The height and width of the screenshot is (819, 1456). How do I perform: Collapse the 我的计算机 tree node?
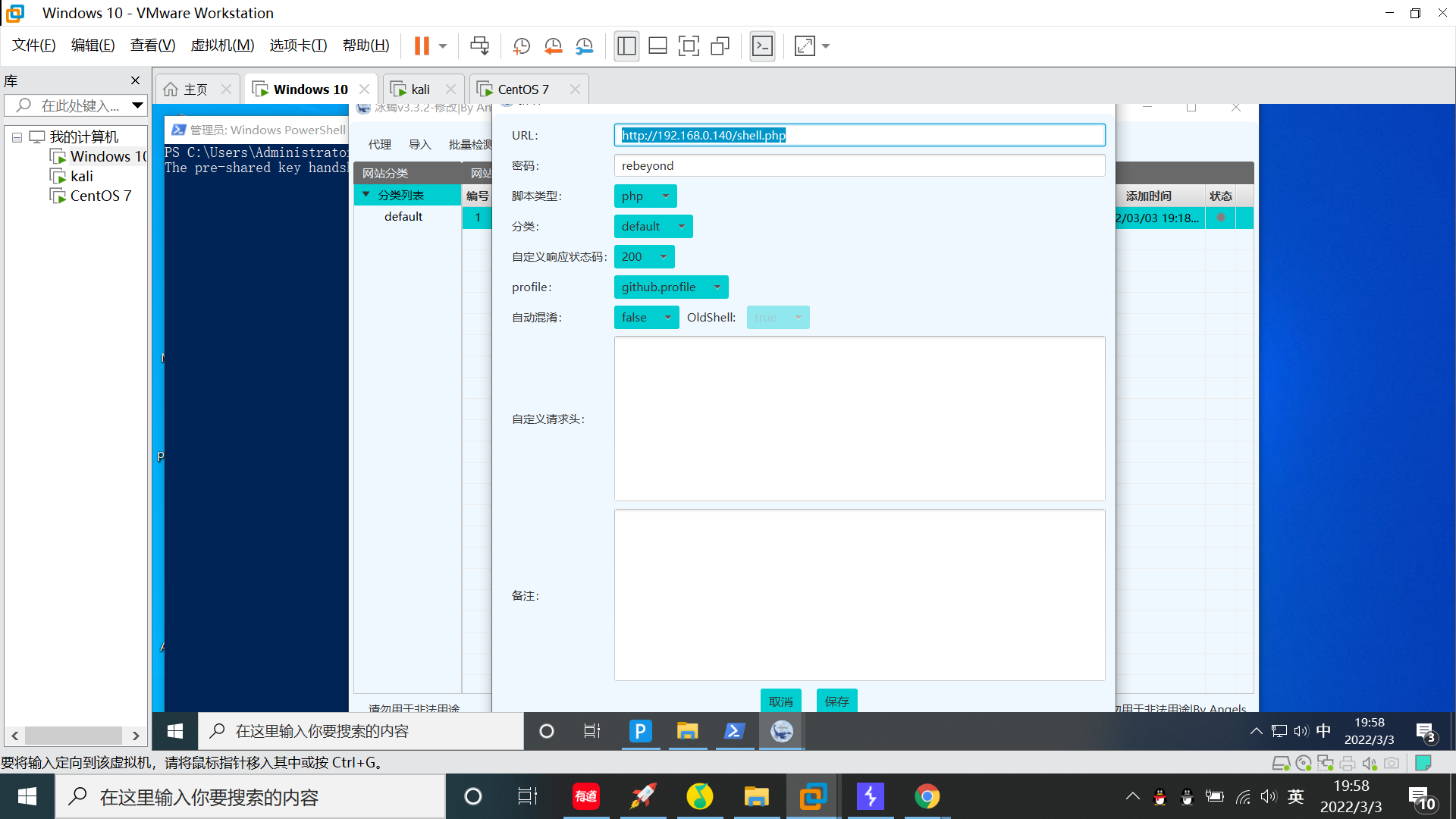tap(17, 137)
